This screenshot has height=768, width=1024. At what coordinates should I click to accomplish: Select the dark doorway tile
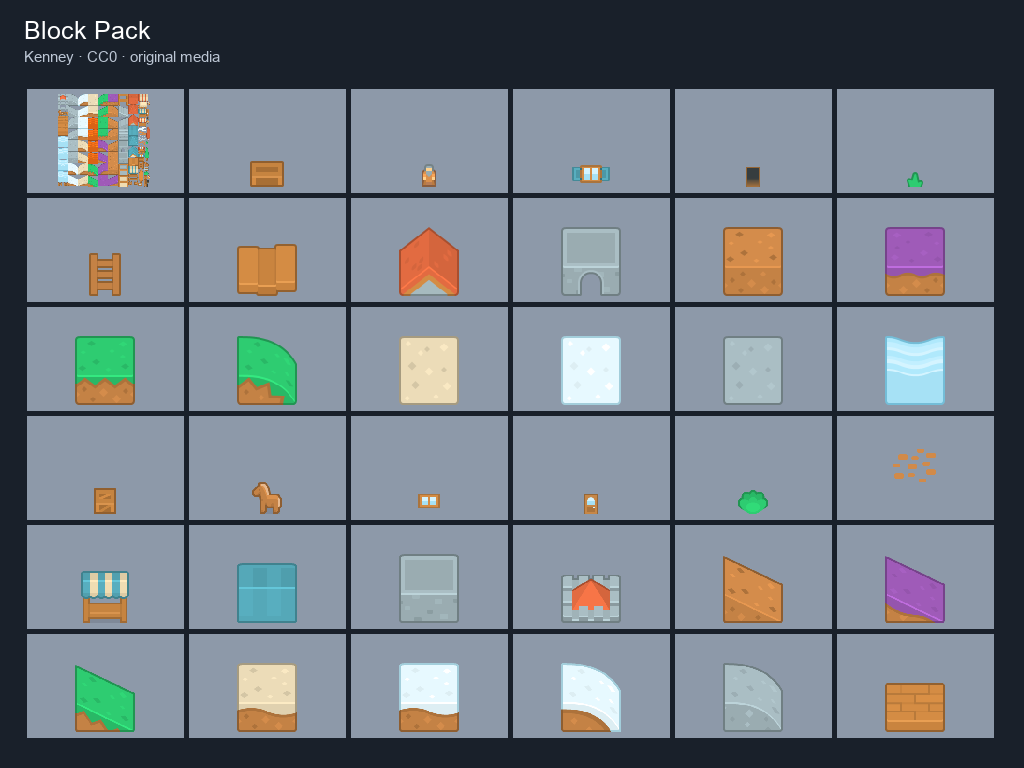click(x=753, y=177)
